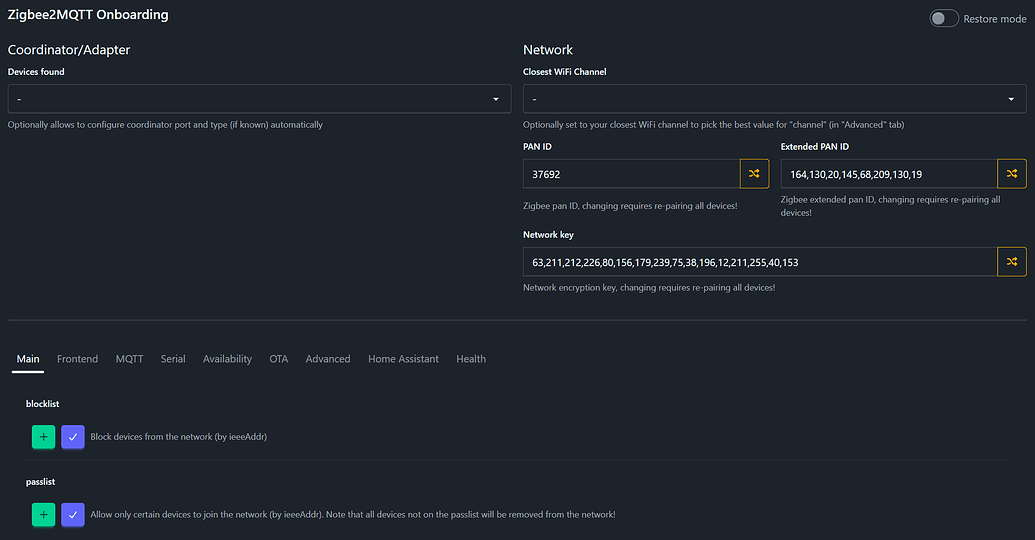Add a passlist entry with plus button

click(44, 515)
